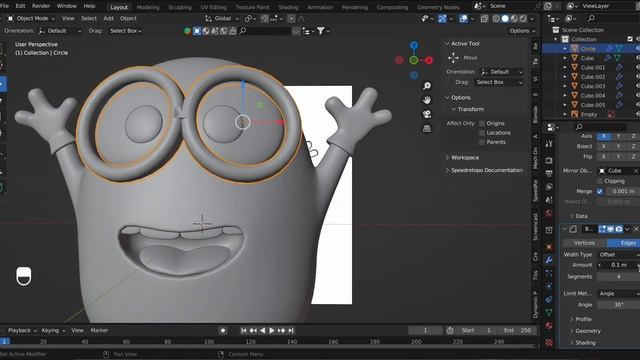Select solid viewport shading sphere
The image size is (640, 360).
point(505,18)
